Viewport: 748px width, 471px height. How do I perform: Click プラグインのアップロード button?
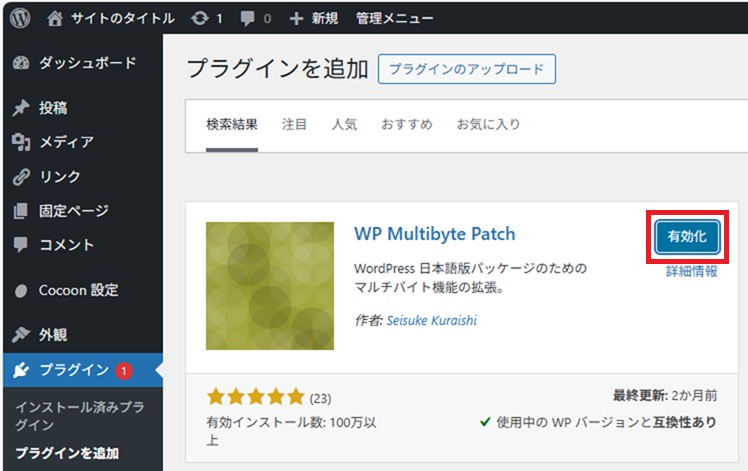(x=467, y=69)
